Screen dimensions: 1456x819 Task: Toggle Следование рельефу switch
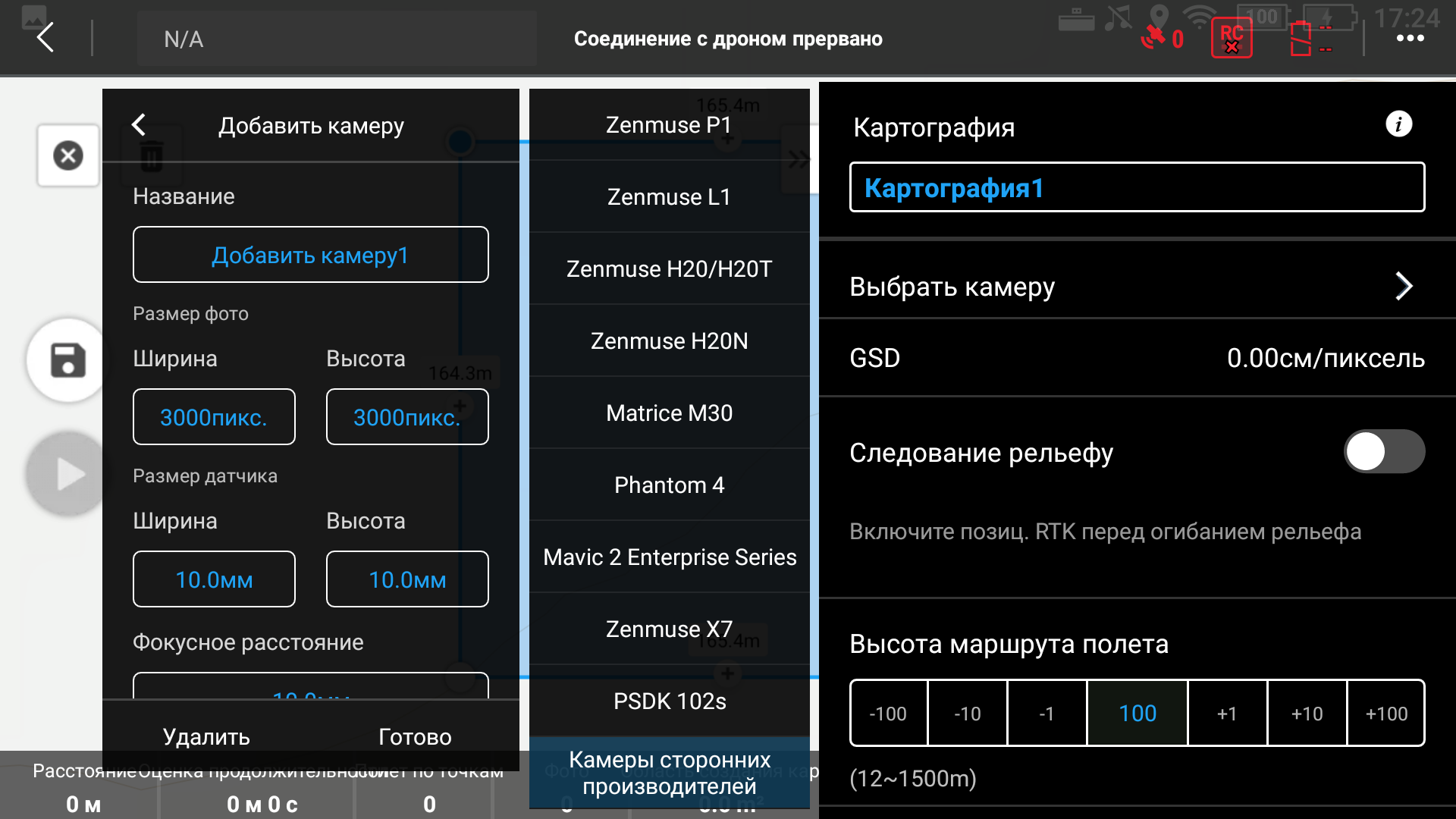1384,452
